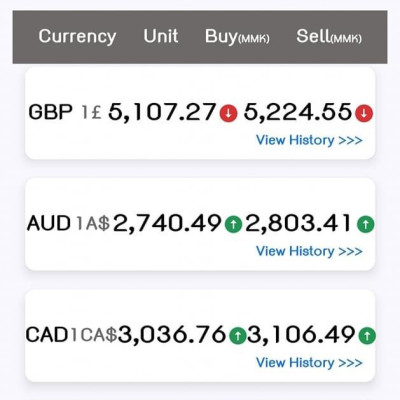Click GBP sell rate 5,224.55
Viewport: 400px width, 400px height.
(x=298, y=112)
